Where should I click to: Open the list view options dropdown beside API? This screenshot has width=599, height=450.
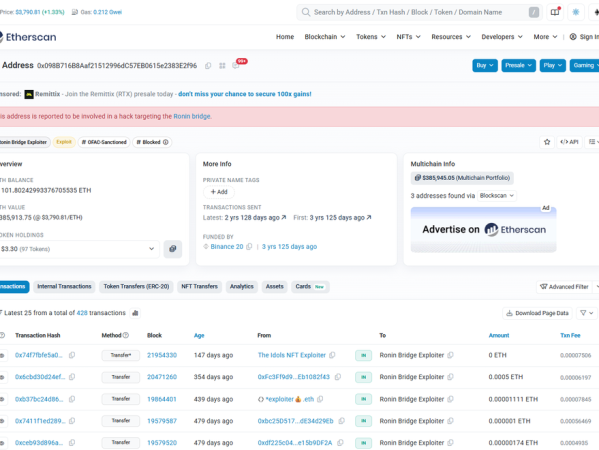593,142
